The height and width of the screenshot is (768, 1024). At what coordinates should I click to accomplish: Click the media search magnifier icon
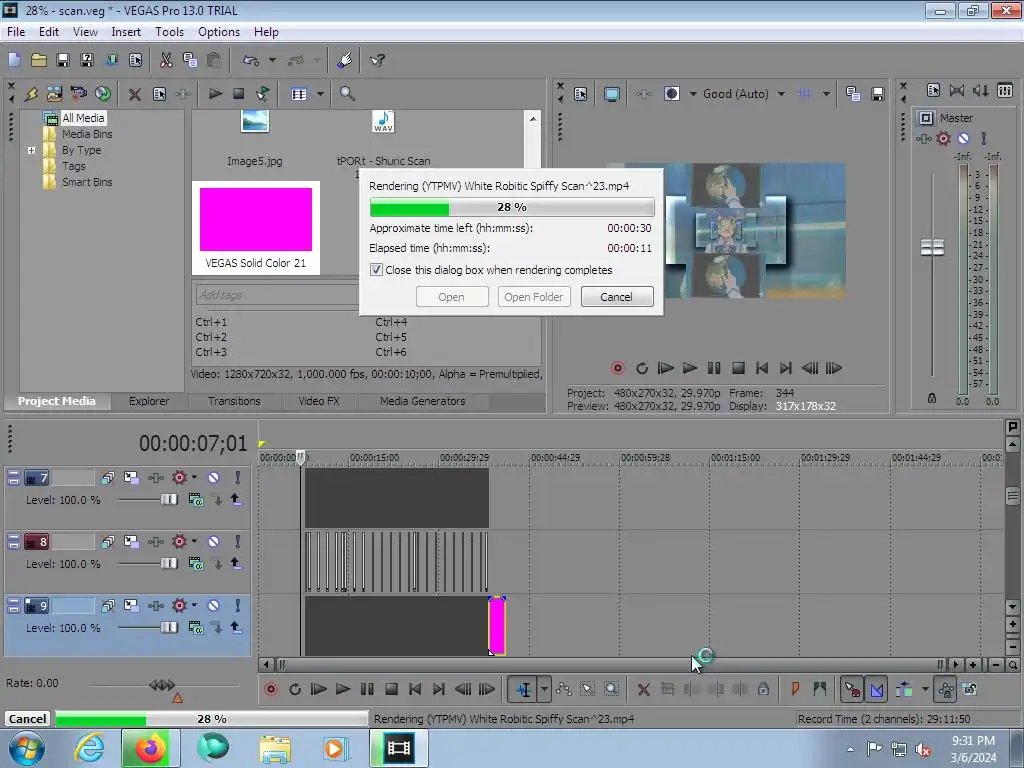pyautogui.click(x=347, y=94)
